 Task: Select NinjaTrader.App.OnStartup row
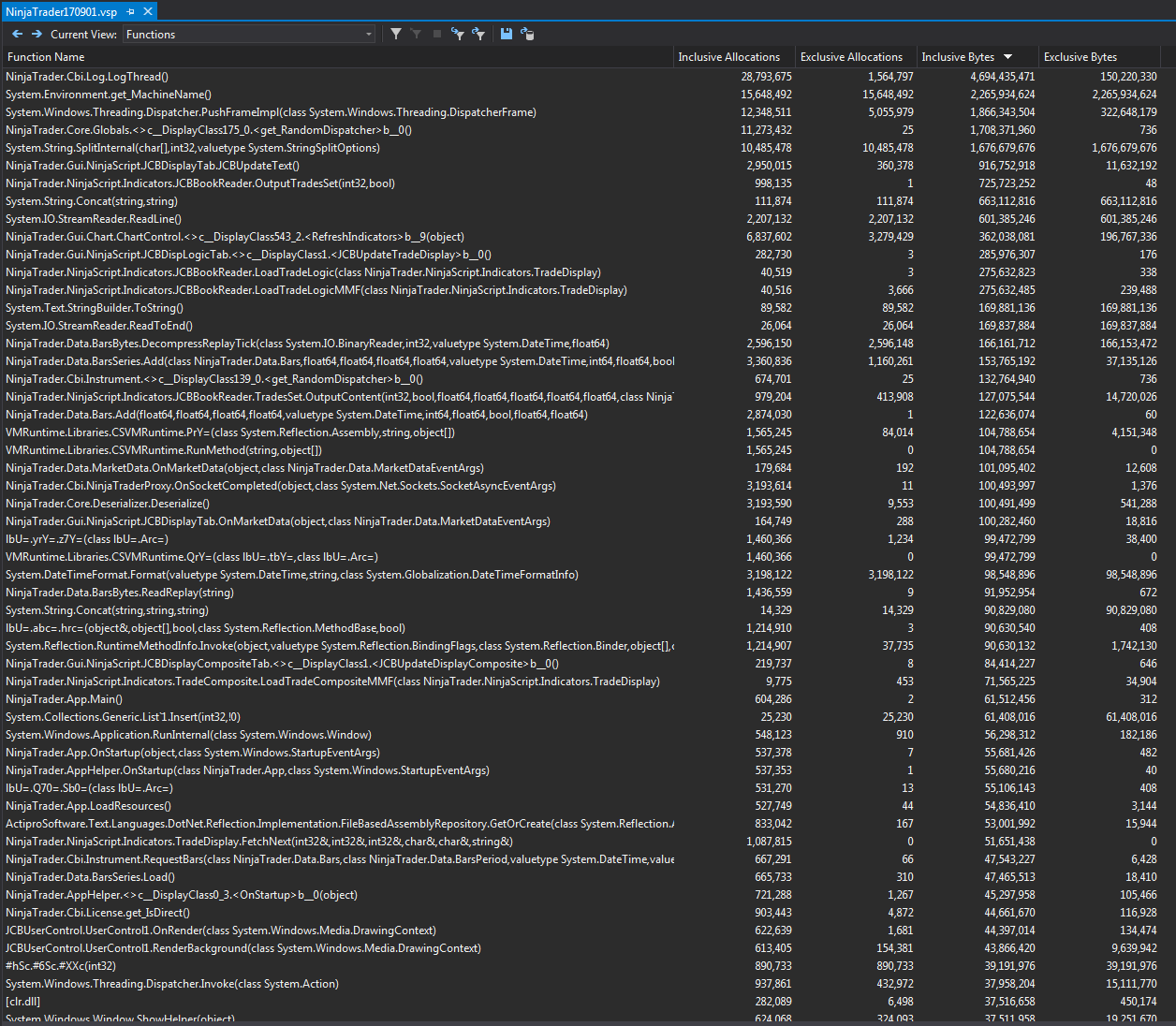pyautogui.click(x=581, y=753)
